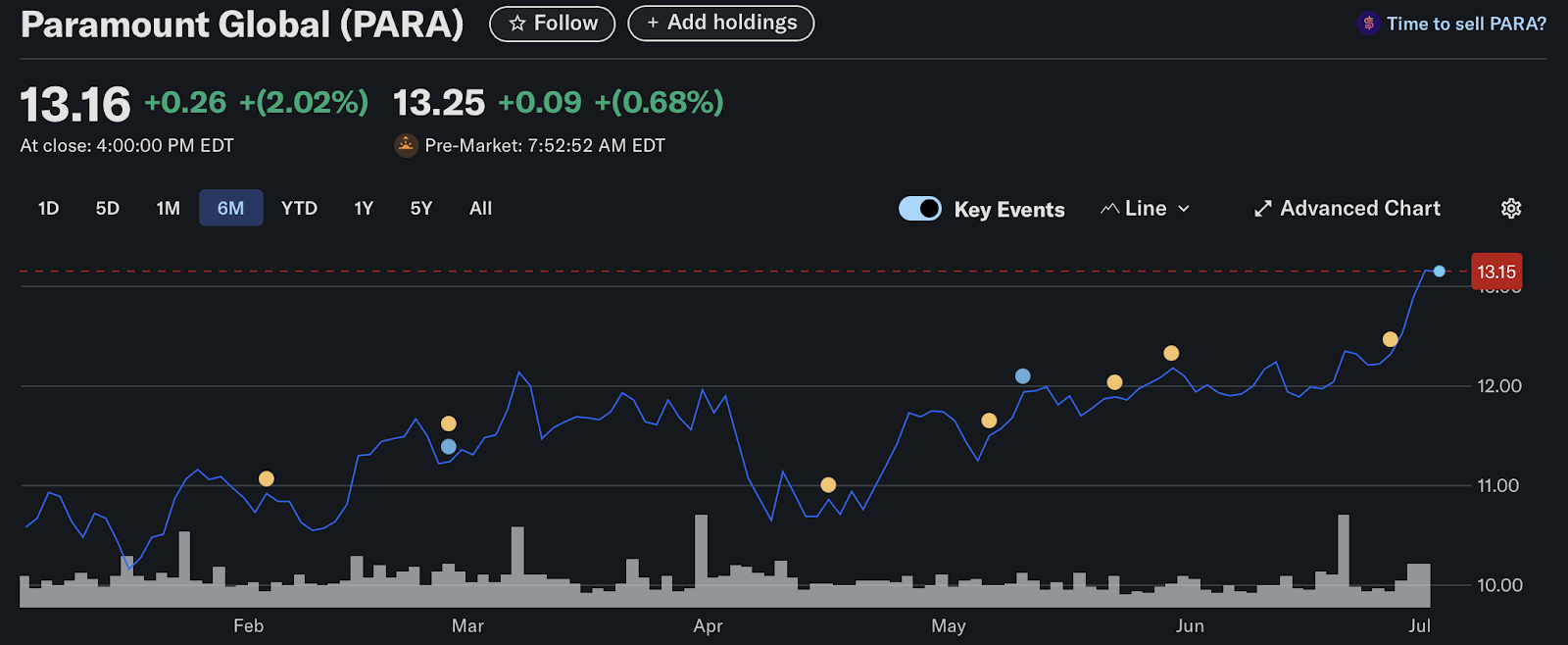Click the Paramount Global (PARA) title
Image resolution: width=1568 pixels, height=645 pixels.
pos(242,24)
